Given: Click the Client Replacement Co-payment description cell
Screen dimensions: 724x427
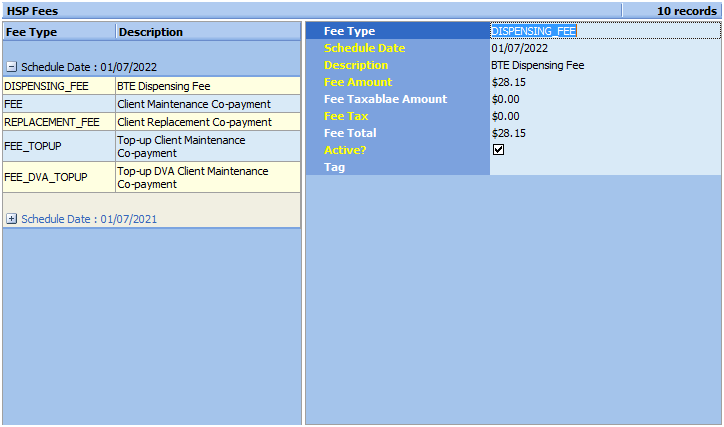Looking at the screenshot, I should coord(206,122).
